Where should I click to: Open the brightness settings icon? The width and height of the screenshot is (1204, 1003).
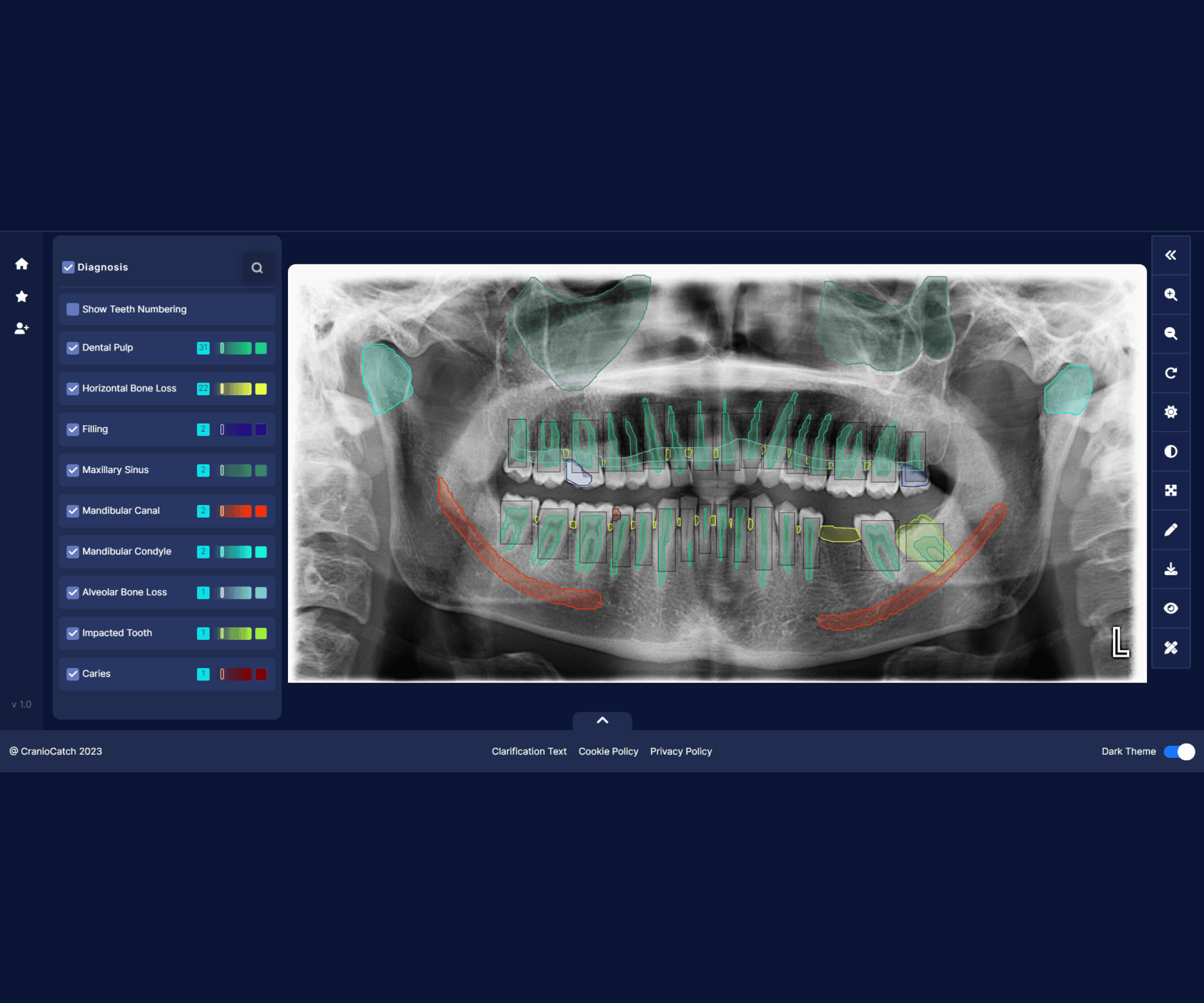[x=1171, y=412]
